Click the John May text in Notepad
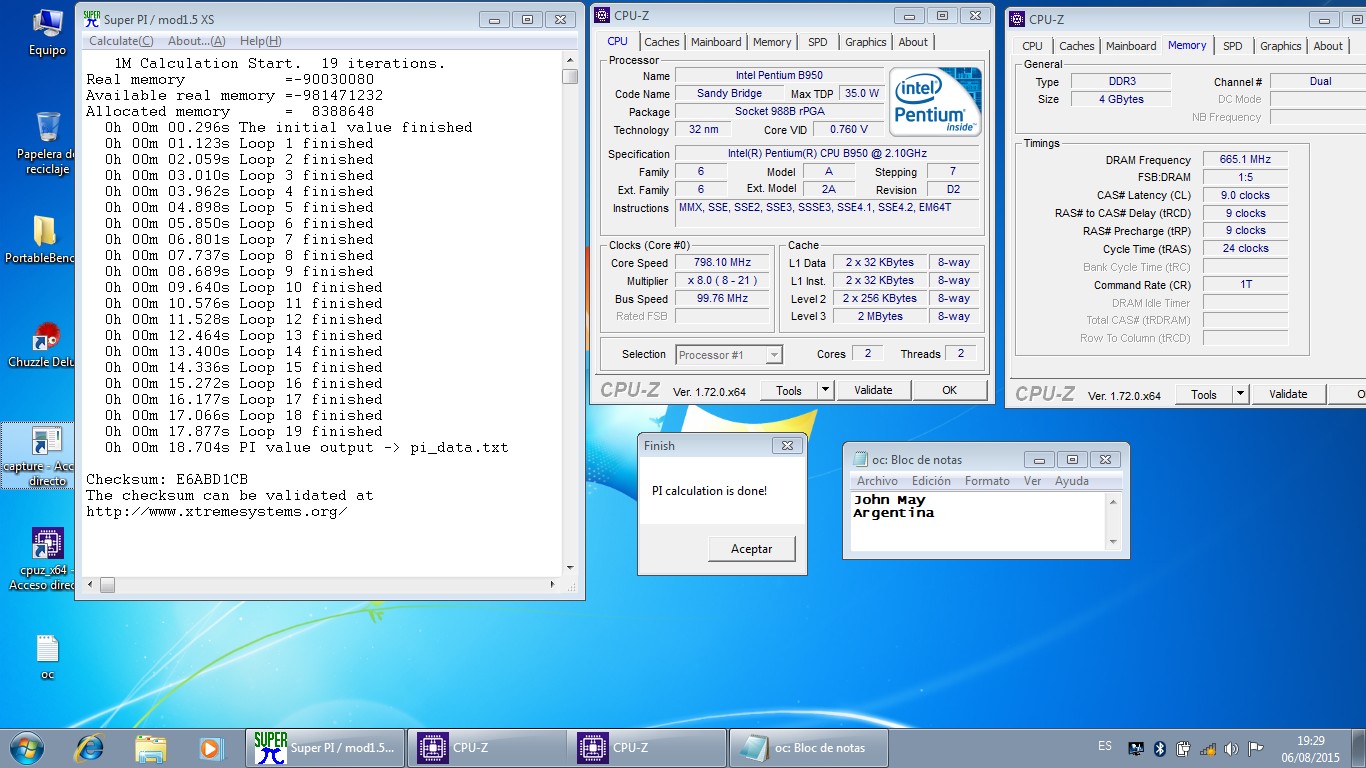 point(889,500)
